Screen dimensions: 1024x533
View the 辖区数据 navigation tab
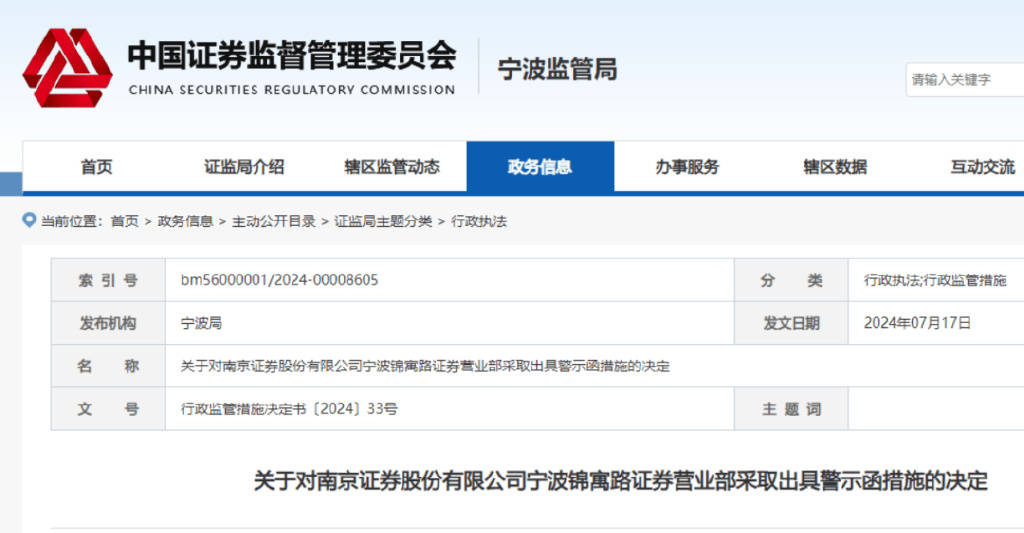pos(835,167)
